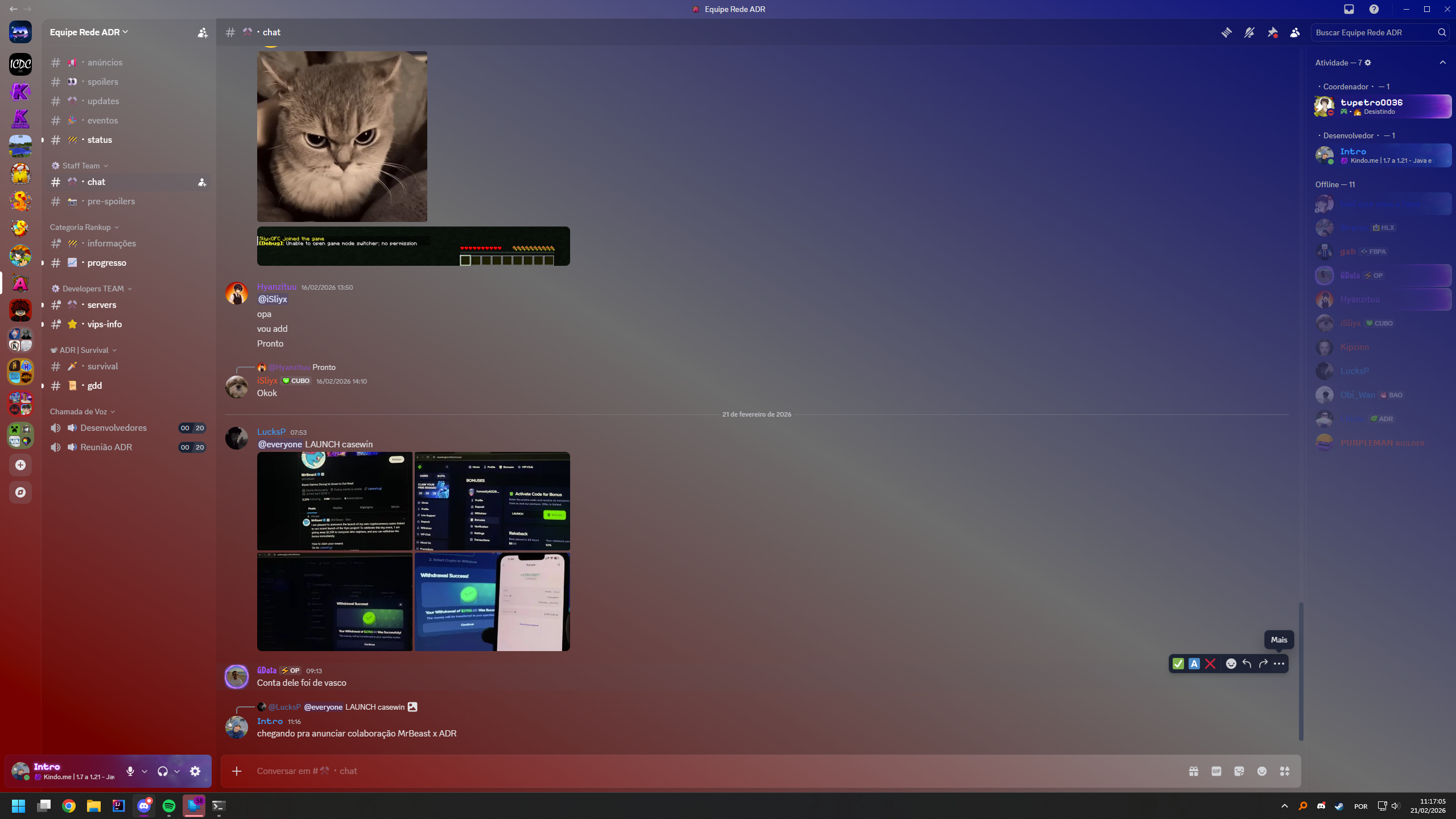Mute your microphone
Viewport: 1456px width, 819px height.
(130, 771)
